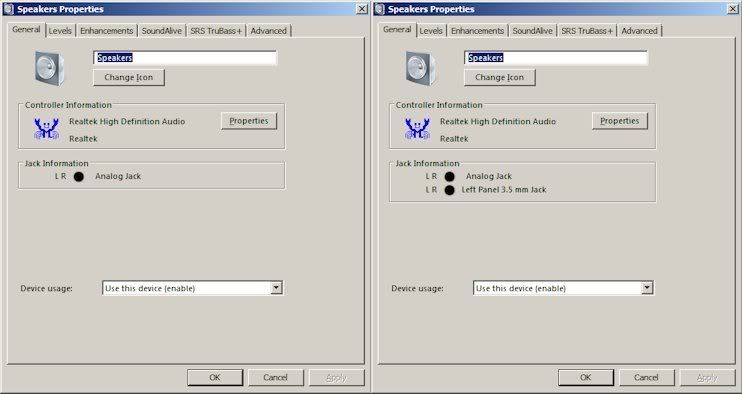Click the Speakers name field in the left window
742x394 pixels.
point(185,58)
